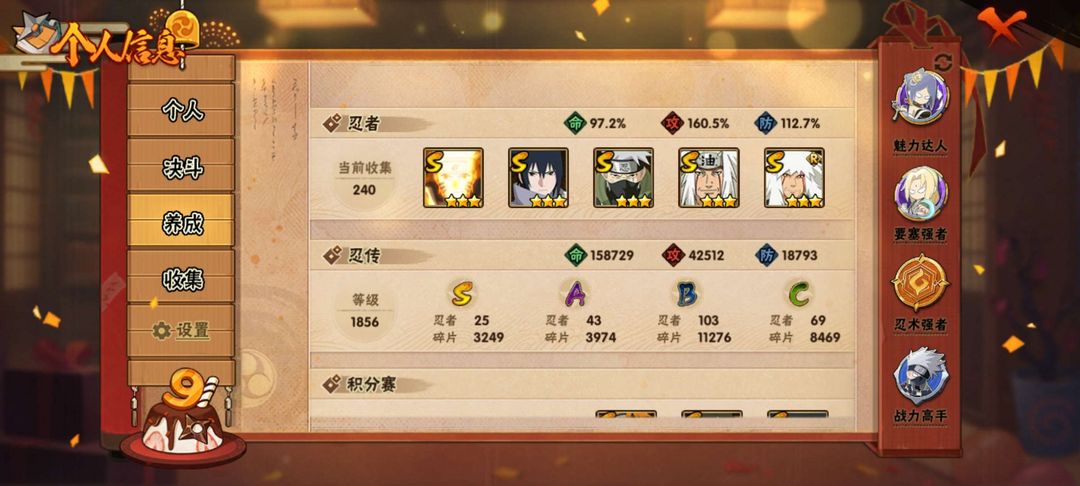Click the green C grade rank icon
1080x486 pixels.
coord(798,295)
